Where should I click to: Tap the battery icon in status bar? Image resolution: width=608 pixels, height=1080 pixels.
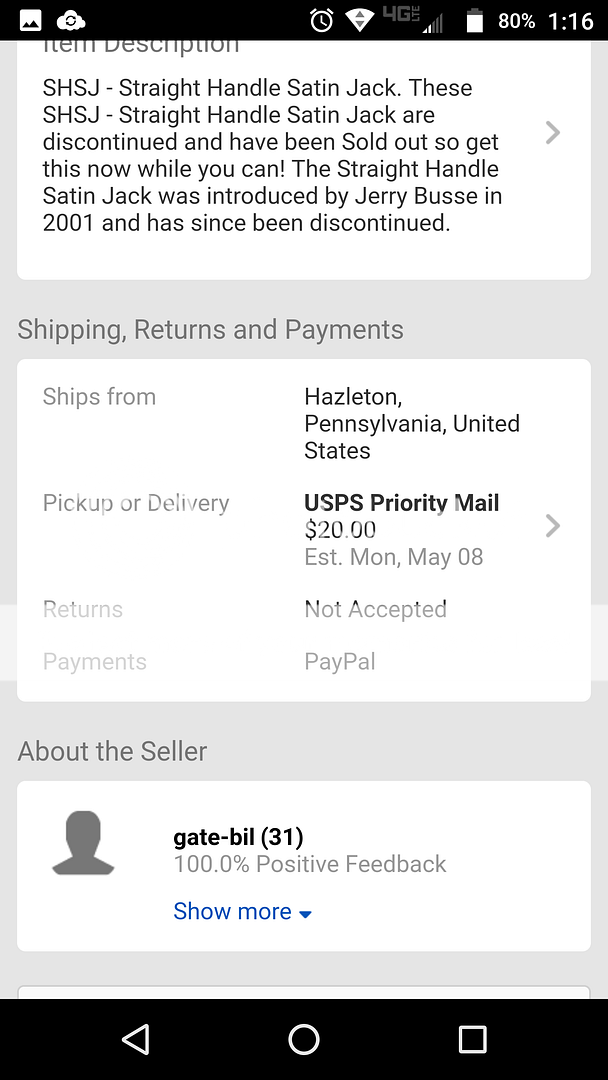[x=475, y=20]
